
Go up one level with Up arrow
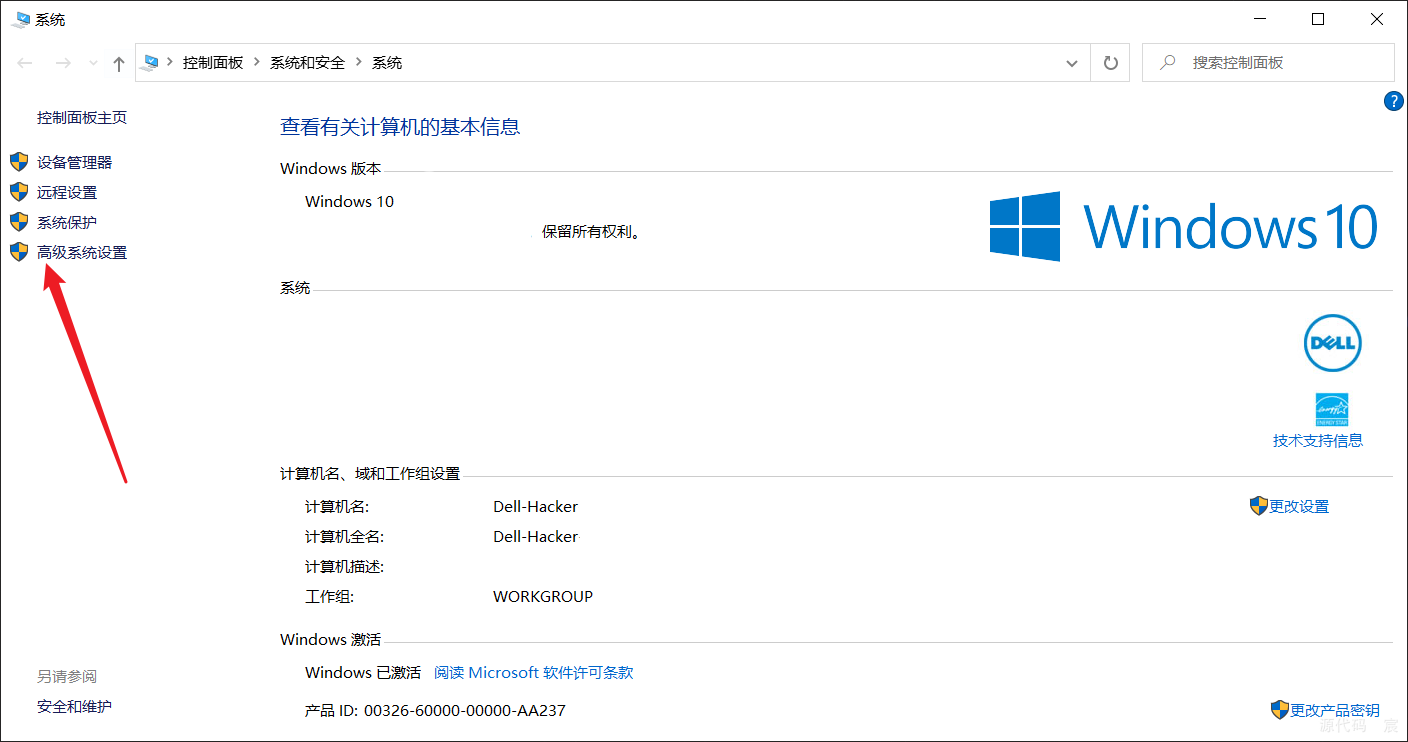(119, 63)
